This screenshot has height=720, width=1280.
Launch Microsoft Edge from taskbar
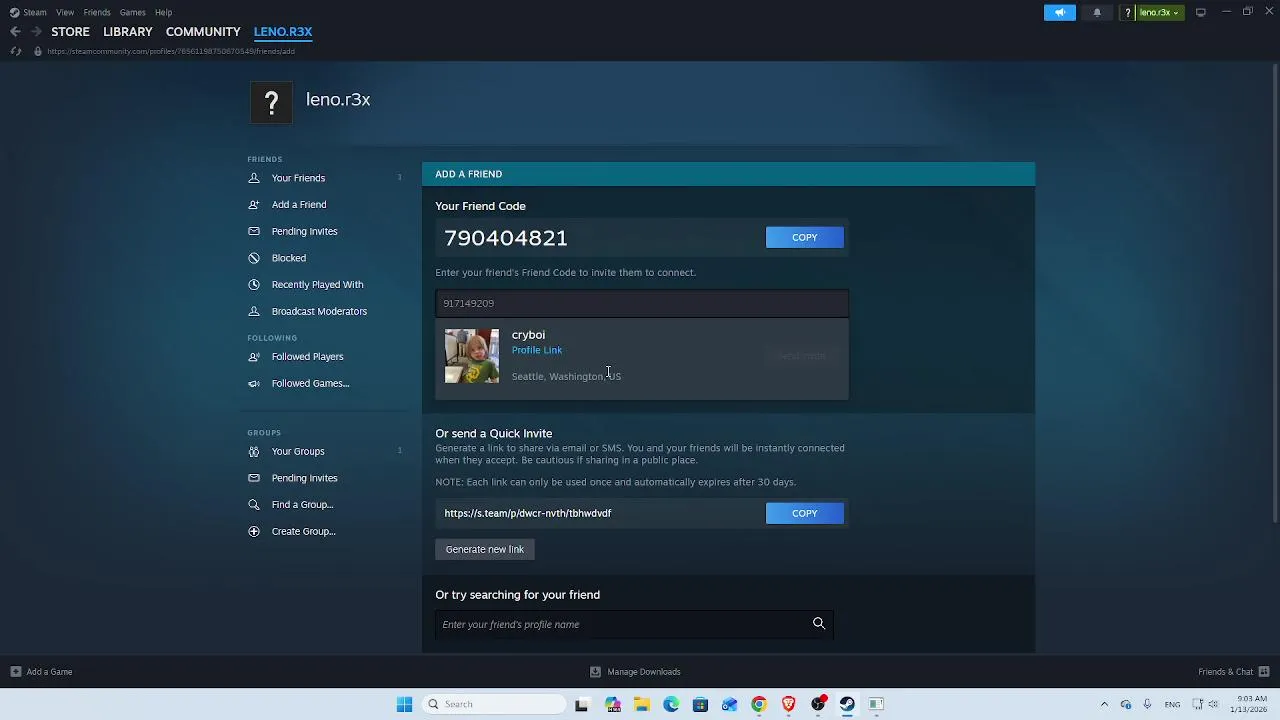(671, 704)
